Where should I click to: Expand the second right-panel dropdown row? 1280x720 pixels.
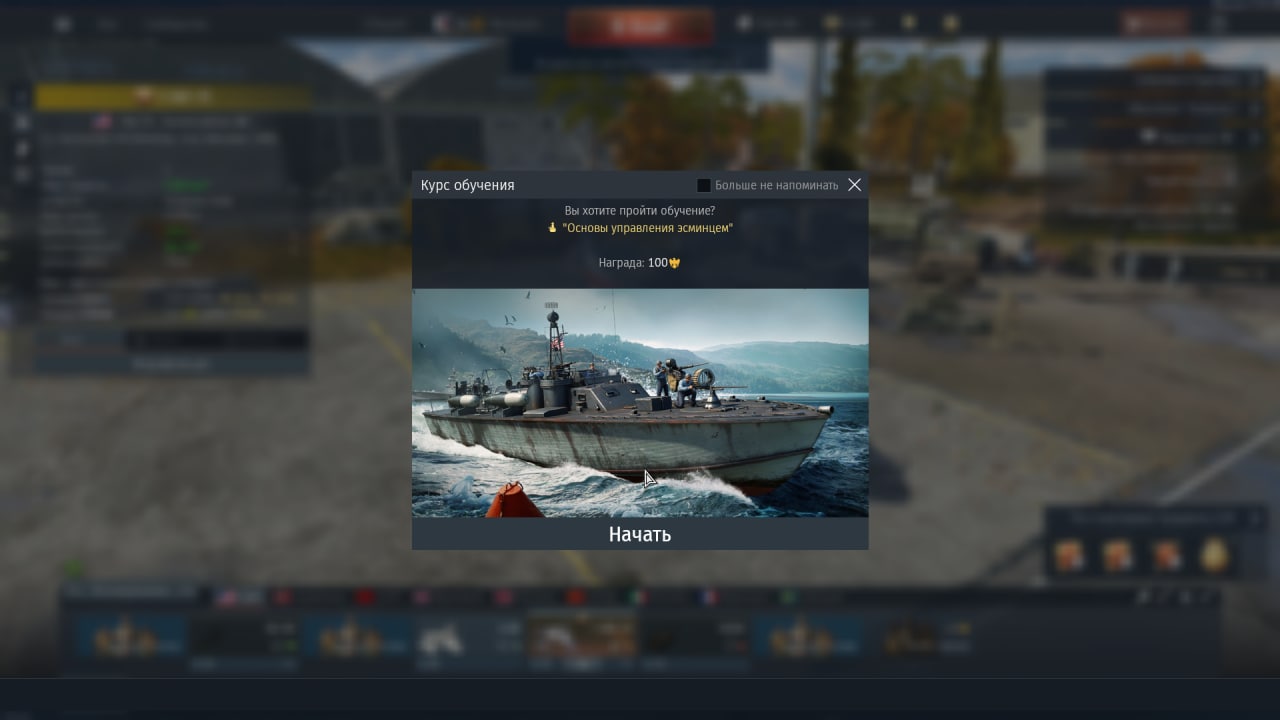1156,108
